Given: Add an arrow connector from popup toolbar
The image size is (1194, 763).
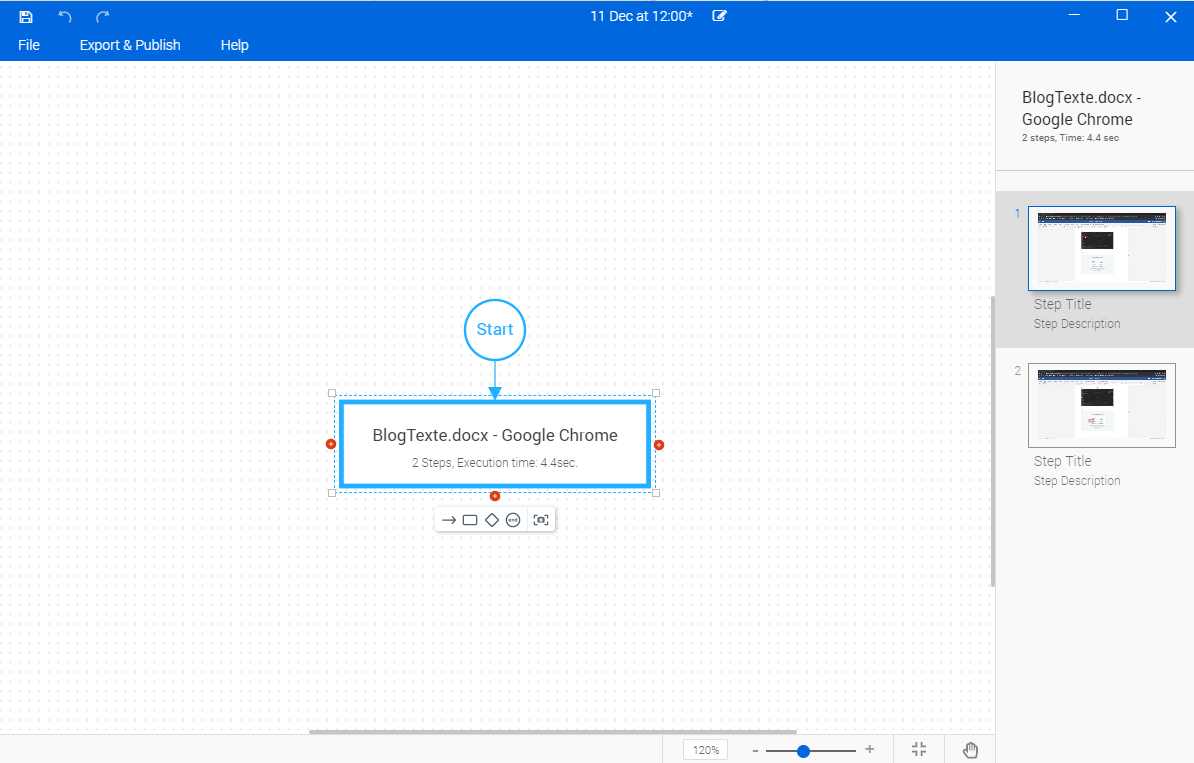Looking at the screenshot, I should tap(449, 520).
